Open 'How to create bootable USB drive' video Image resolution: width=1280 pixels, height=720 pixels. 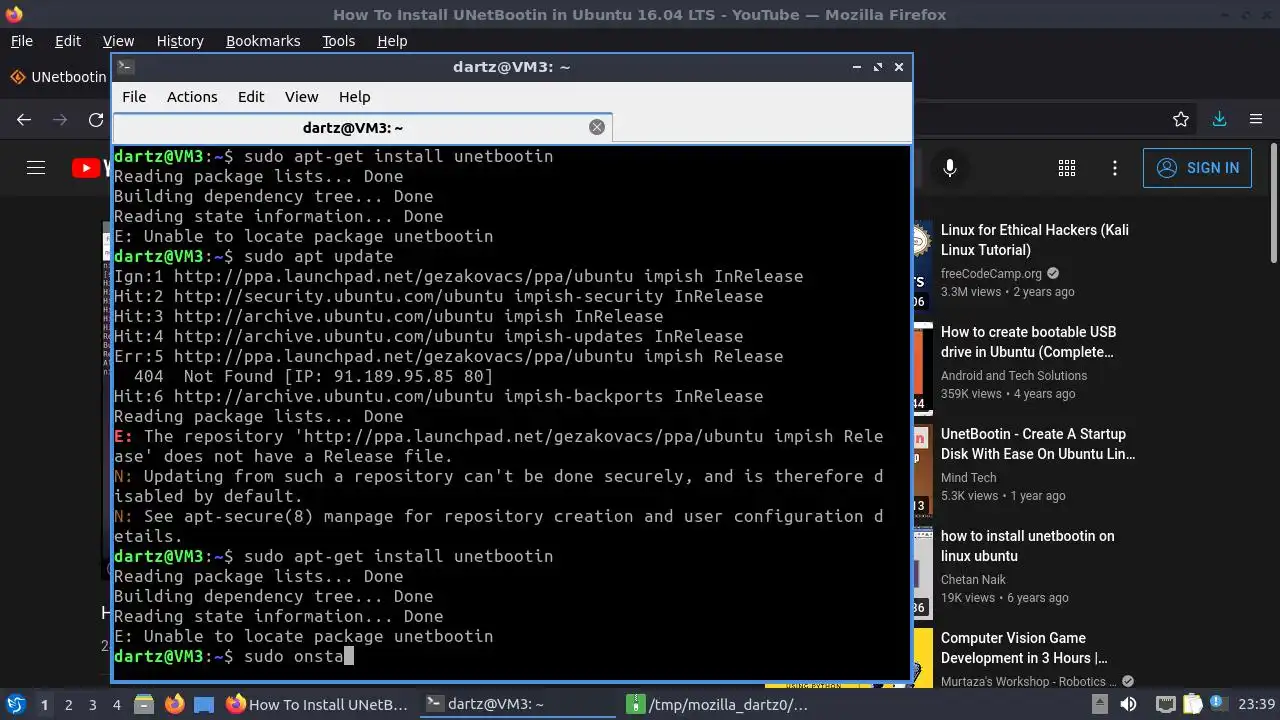click(x=1028, y=342)
